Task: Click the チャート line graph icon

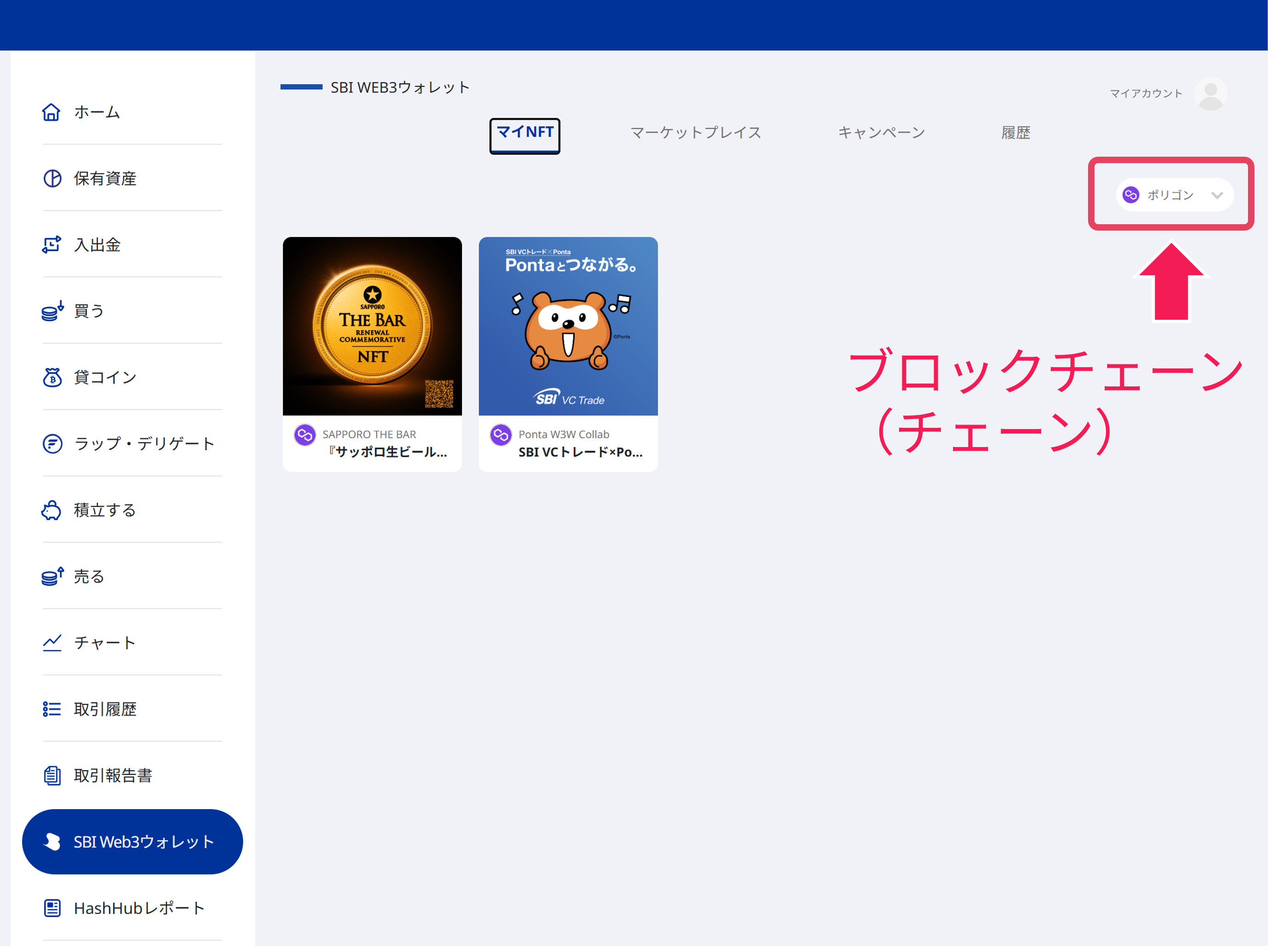Action: 52,642
